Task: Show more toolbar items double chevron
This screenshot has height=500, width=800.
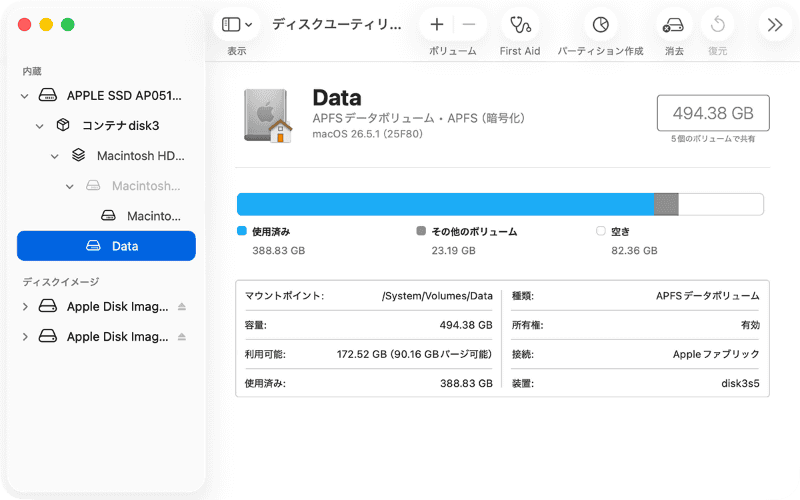Action: pyautogui.click(x=775, y=24)
